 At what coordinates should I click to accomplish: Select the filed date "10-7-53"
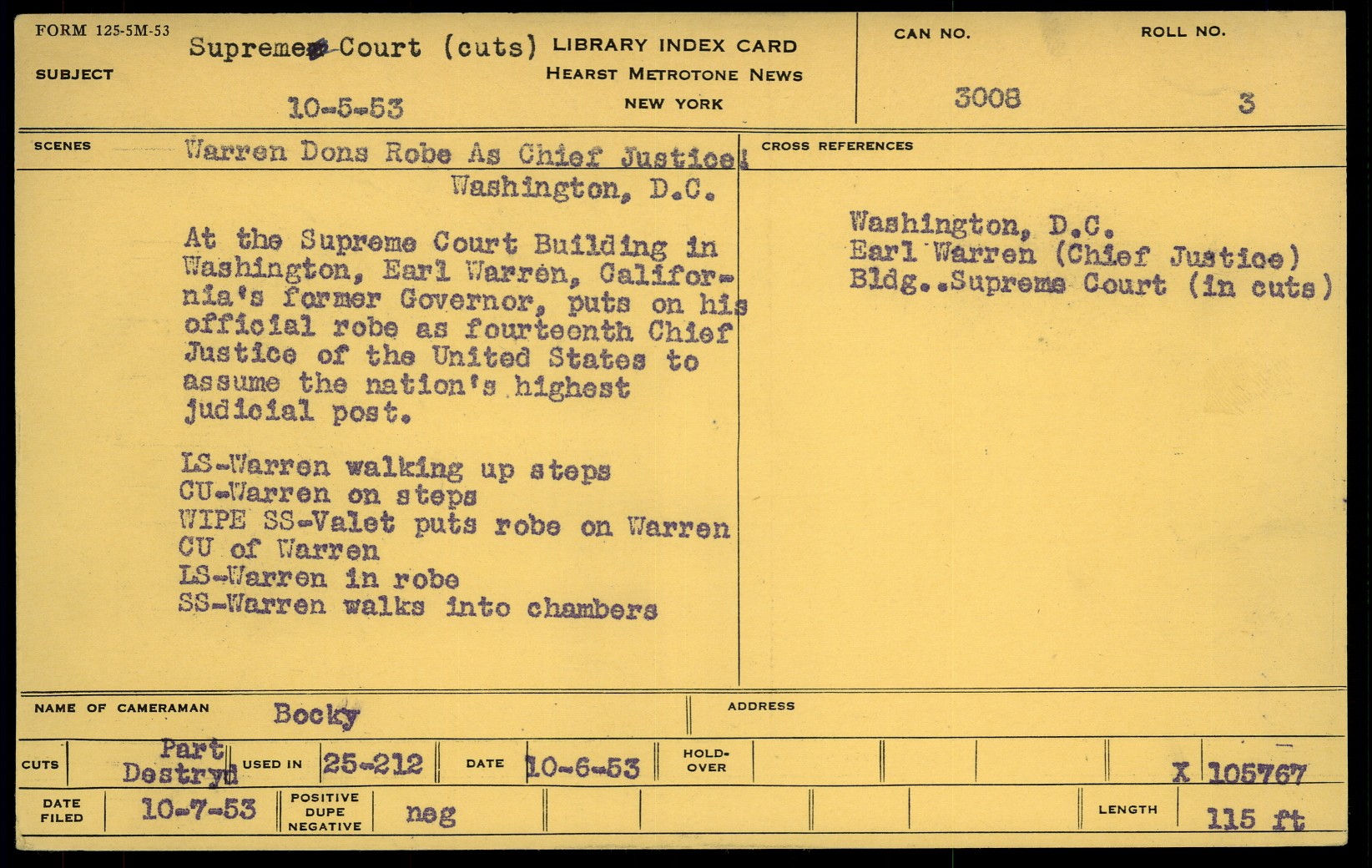[x=199, y=808]
